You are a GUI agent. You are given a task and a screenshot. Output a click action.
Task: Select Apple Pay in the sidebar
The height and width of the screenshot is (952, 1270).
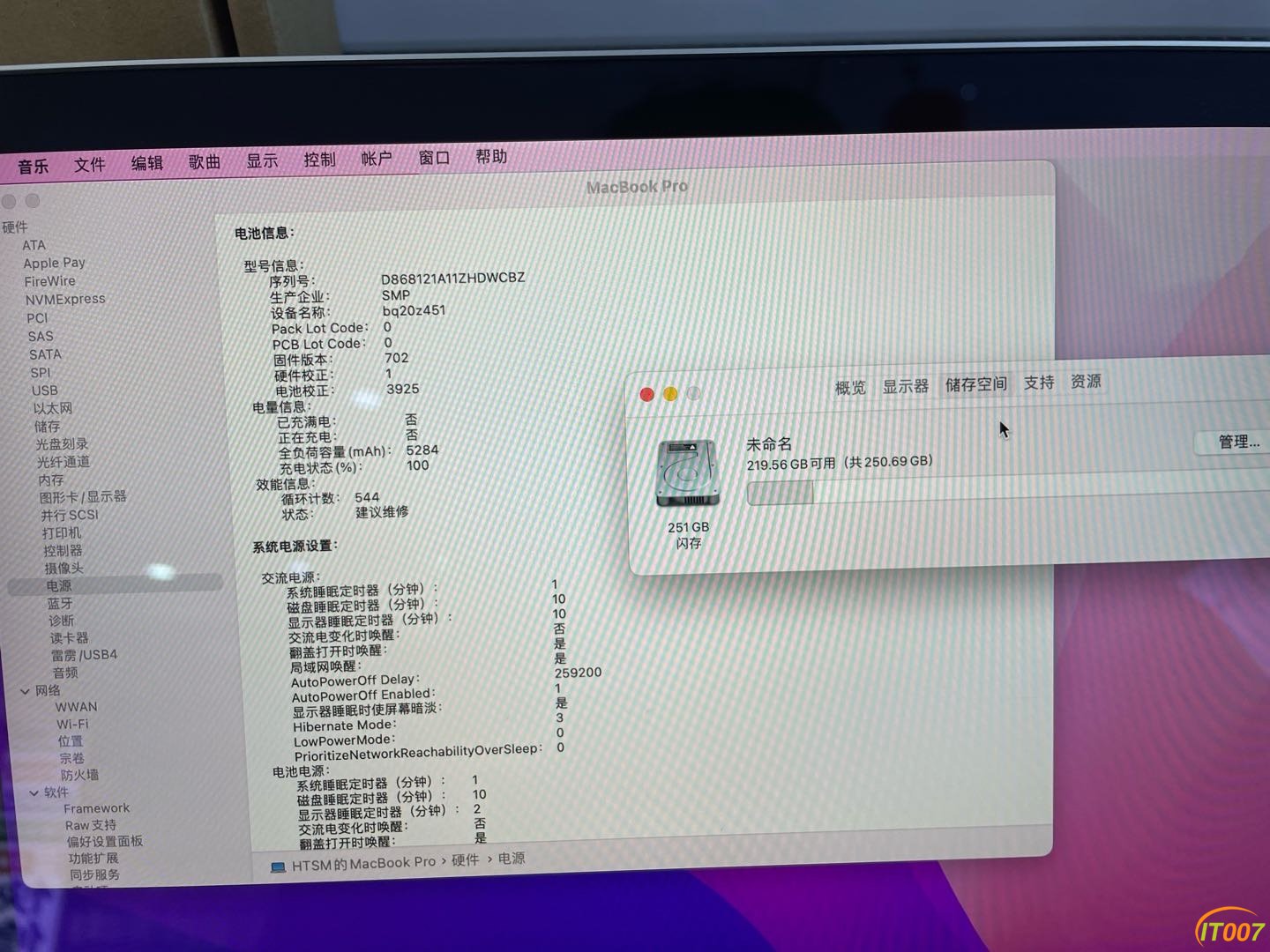54,263
